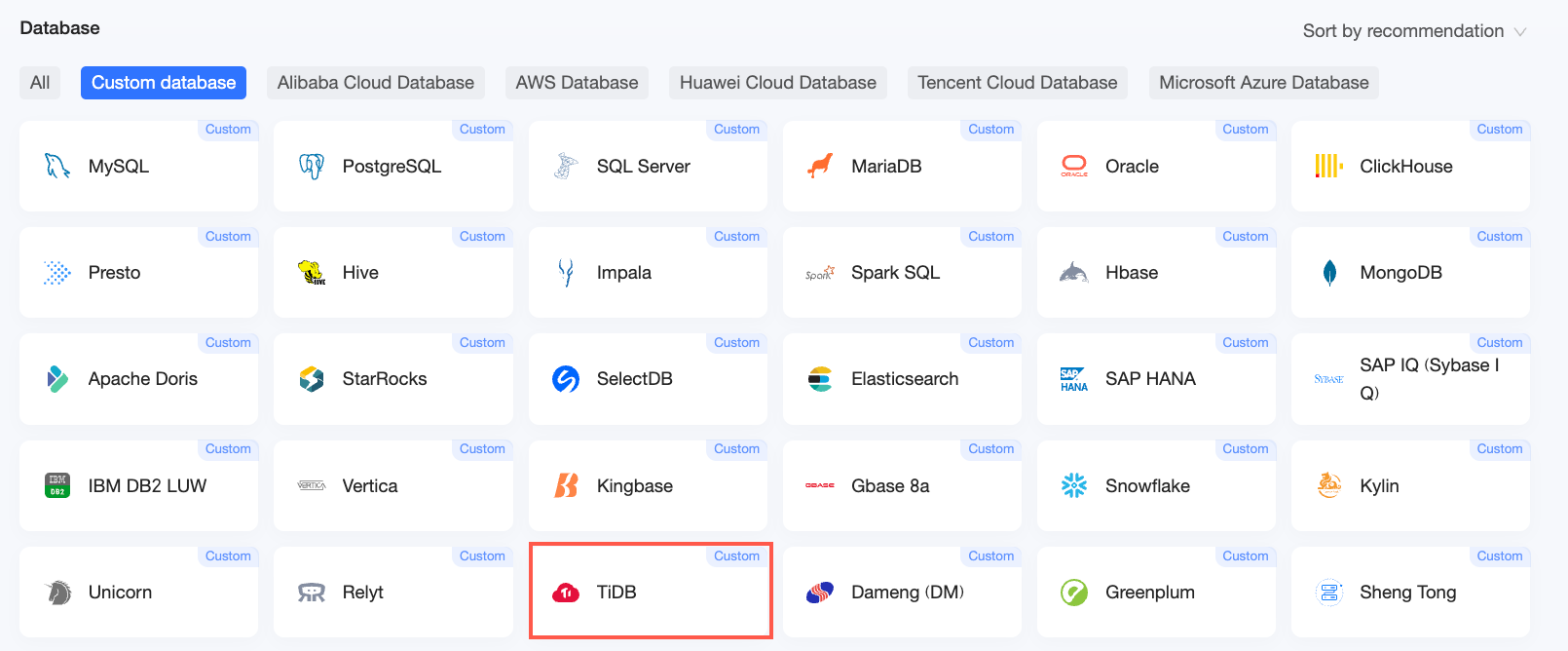This screenshot has width=1568, height=651.
Task: Select the Custom database tab
Action: [164, 83]
